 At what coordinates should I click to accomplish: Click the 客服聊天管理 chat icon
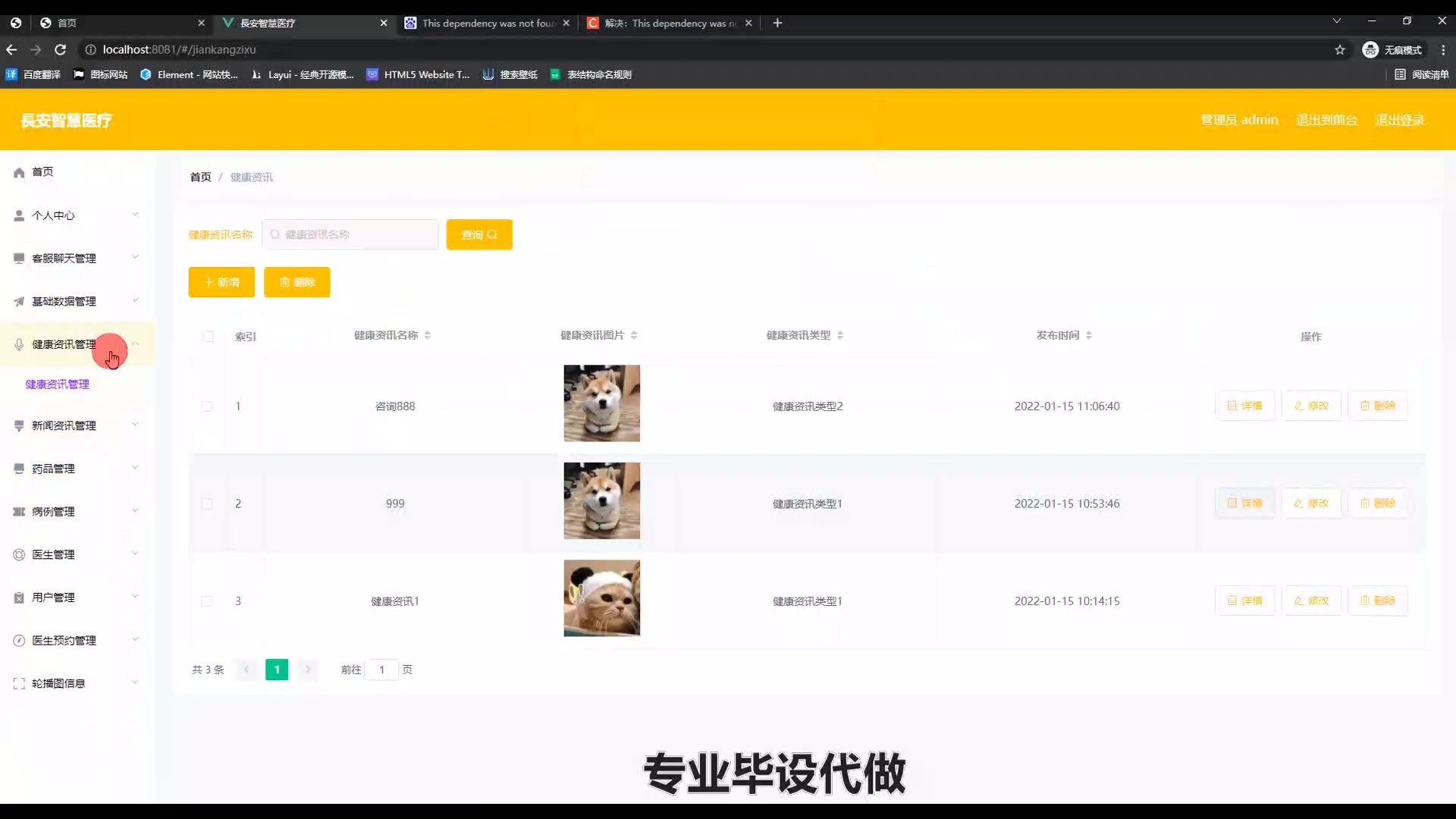[x=19, y=259]
